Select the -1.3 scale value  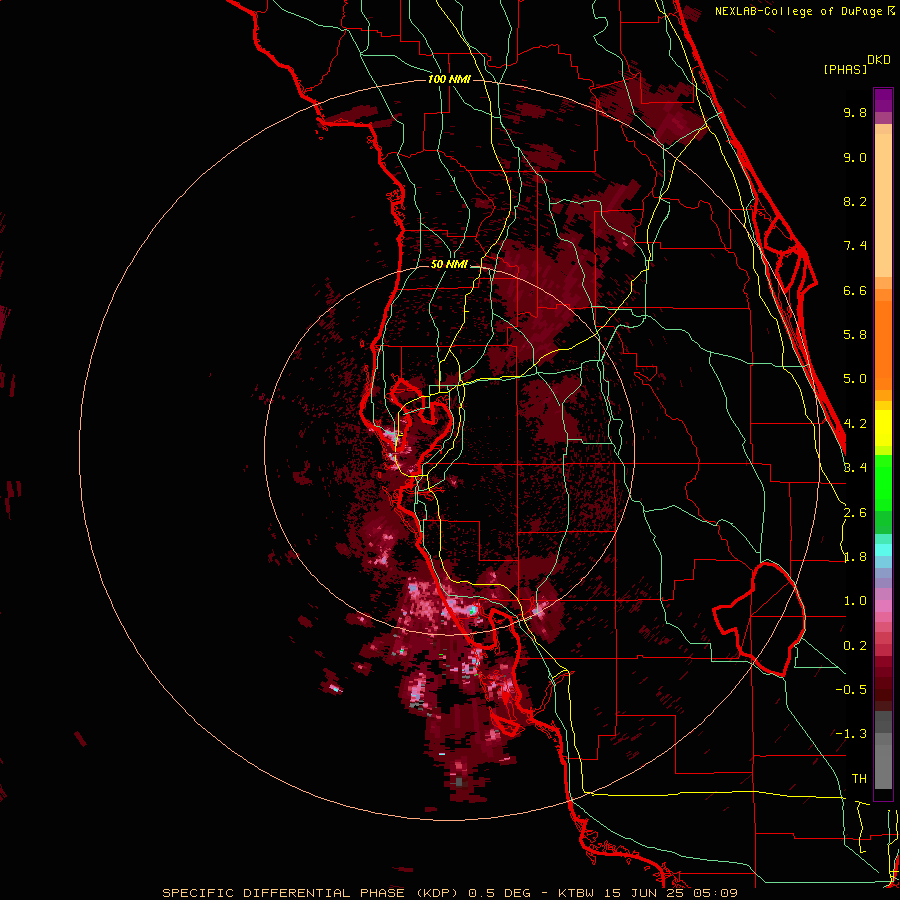(851, 734)
